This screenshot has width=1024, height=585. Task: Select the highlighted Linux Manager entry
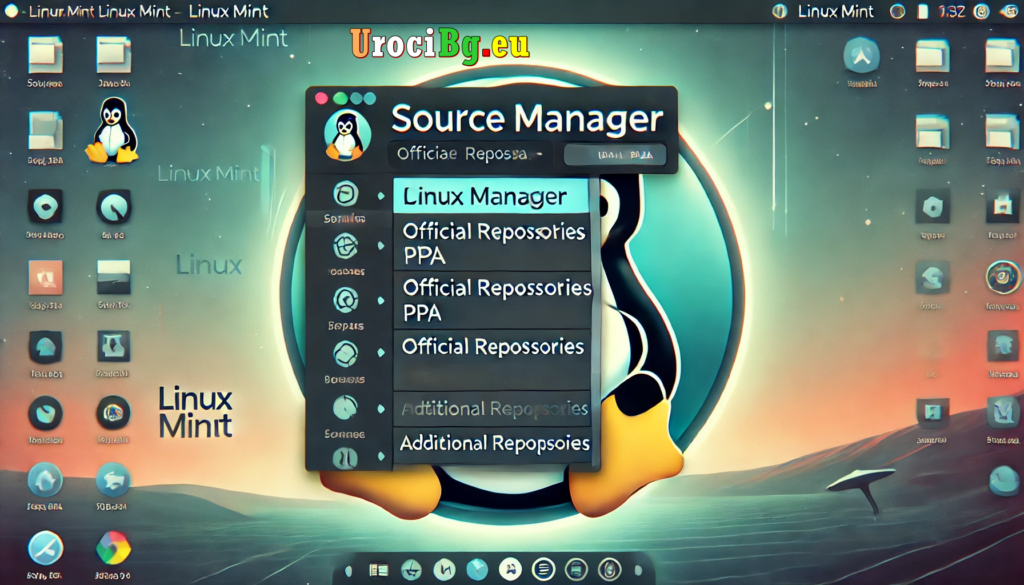[490, 196]
